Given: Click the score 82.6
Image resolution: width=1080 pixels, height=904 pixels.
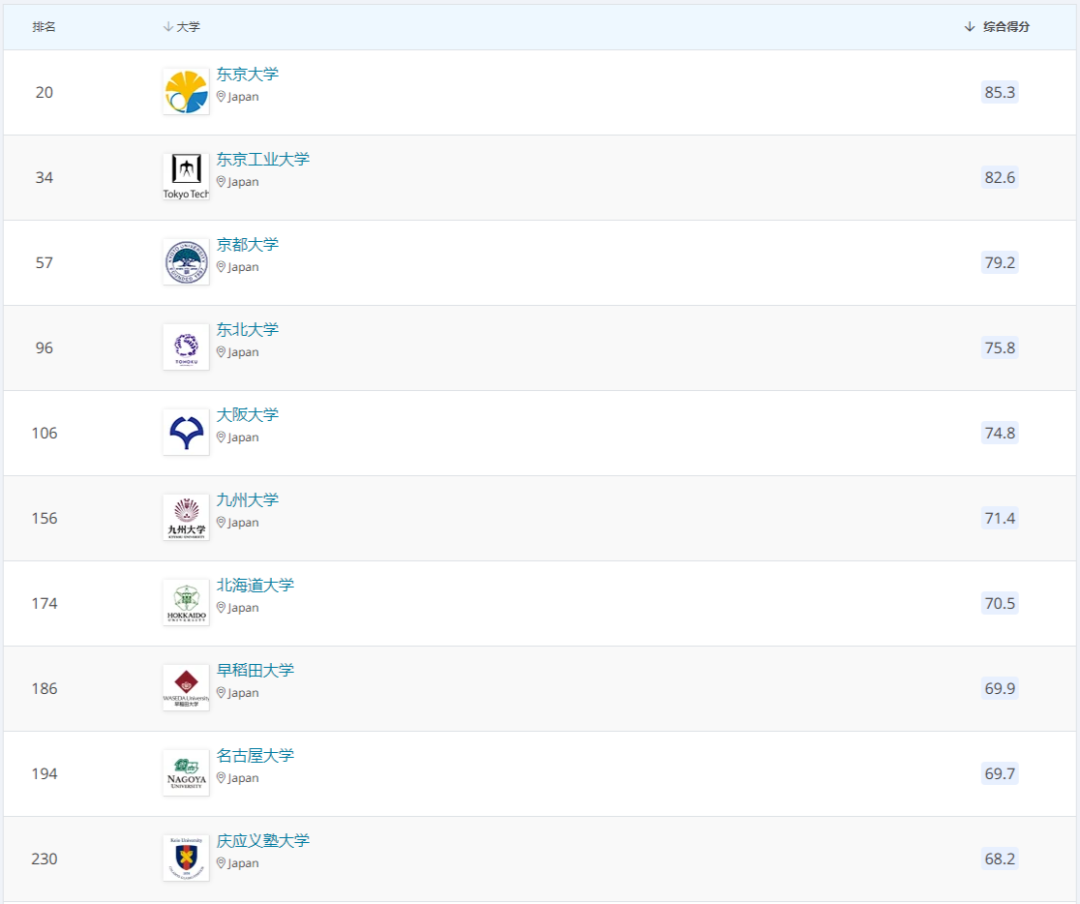Looking at the screenshot, I should tap(999, 177).
